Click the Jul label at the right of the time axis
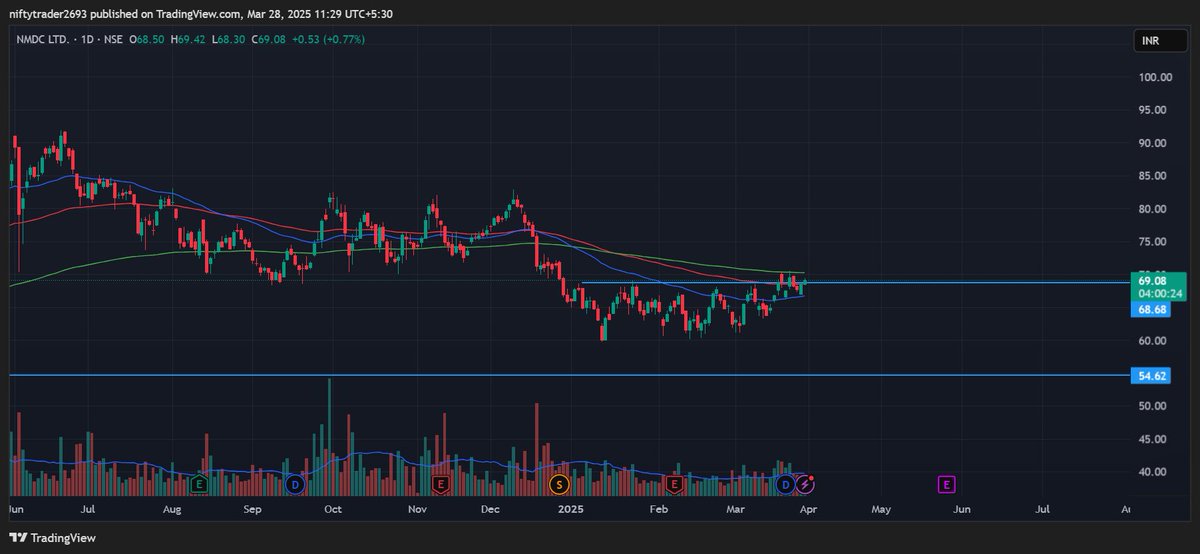 [1042, 509]
